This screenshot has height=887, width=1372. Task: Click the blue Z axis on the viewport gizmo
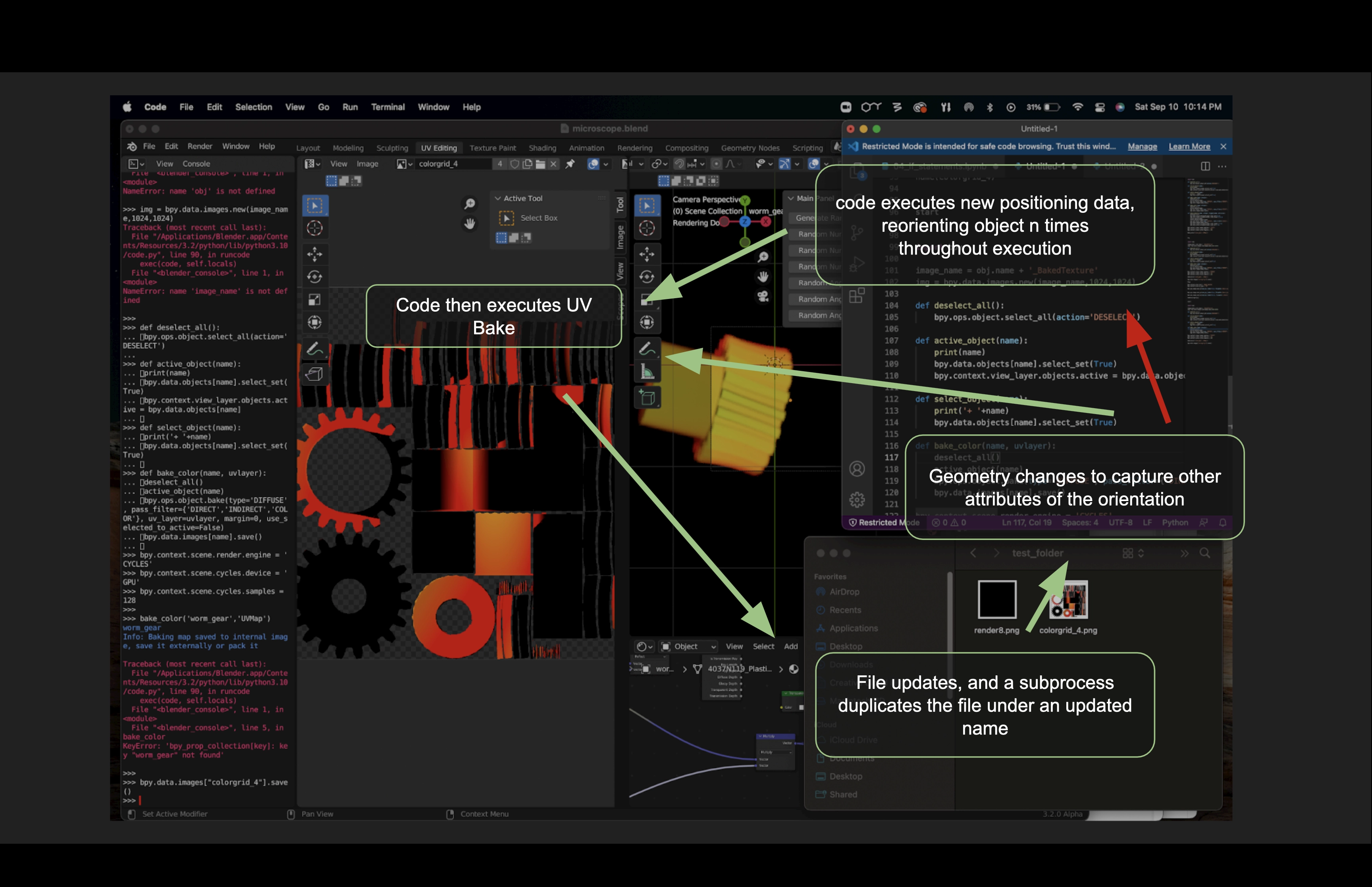click(744, 221)
